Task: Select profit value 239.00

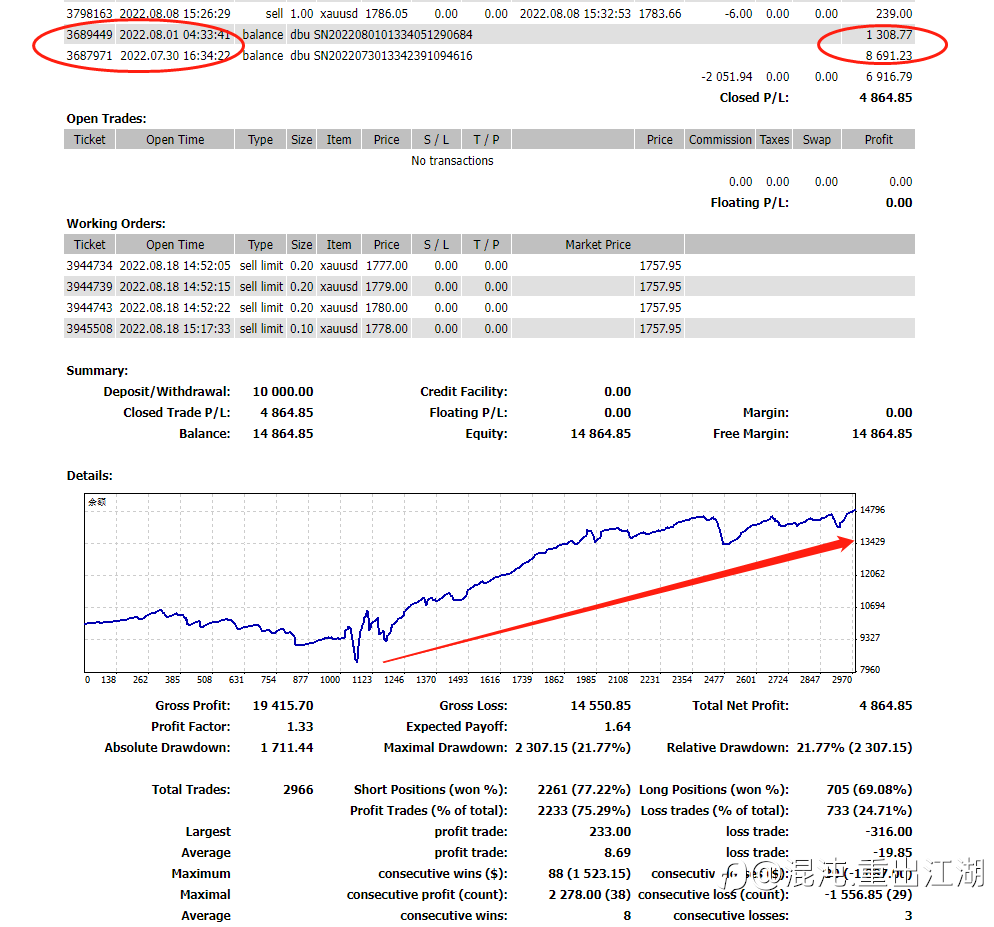Action: coord(894,13)
